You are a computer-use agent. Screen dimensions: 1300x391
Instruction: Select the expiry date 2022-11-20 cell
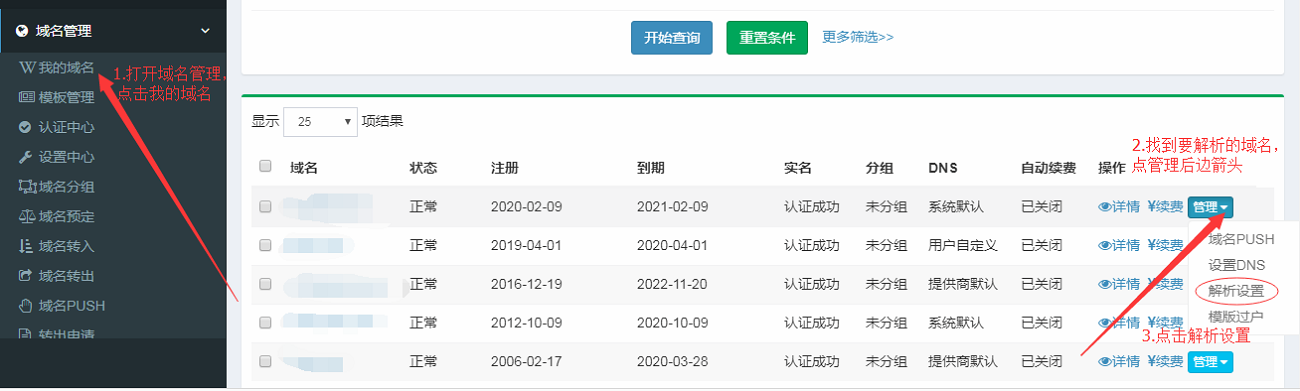pyautogui.click(x=672, y=284)
